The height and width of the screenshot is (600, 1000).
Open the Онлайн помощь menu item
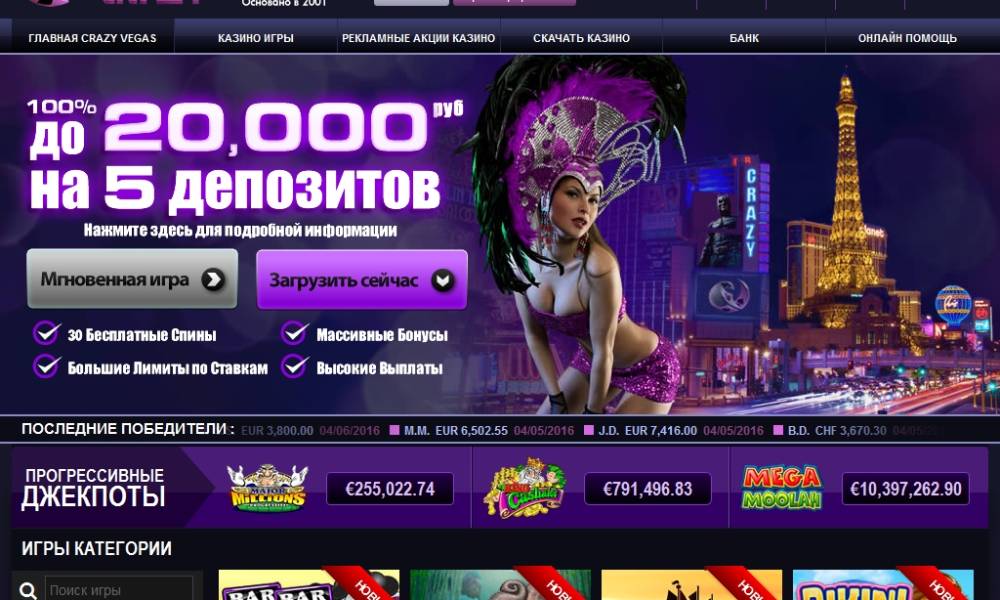907,38
